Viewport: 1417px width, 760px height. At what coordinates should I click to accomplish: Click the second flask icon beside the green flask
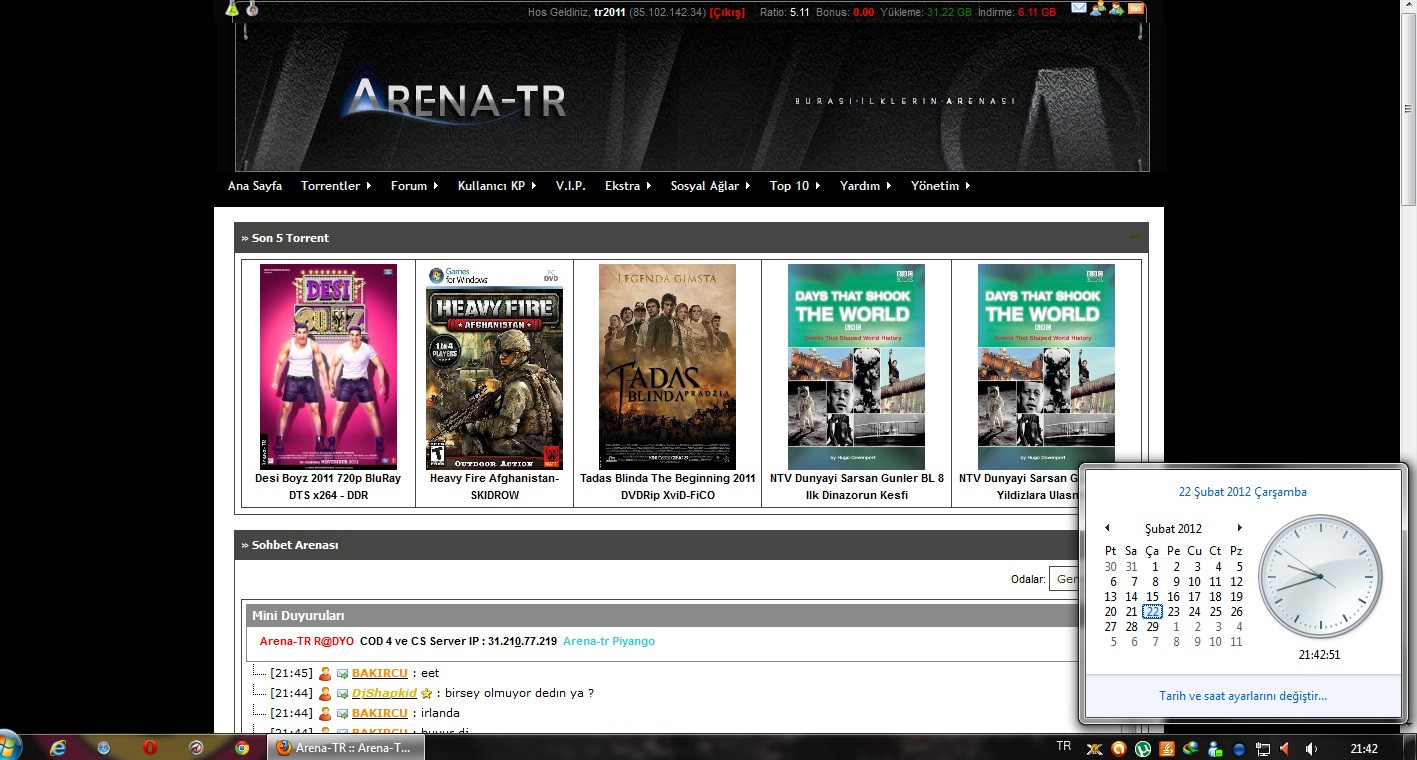[x=252, y=8]
